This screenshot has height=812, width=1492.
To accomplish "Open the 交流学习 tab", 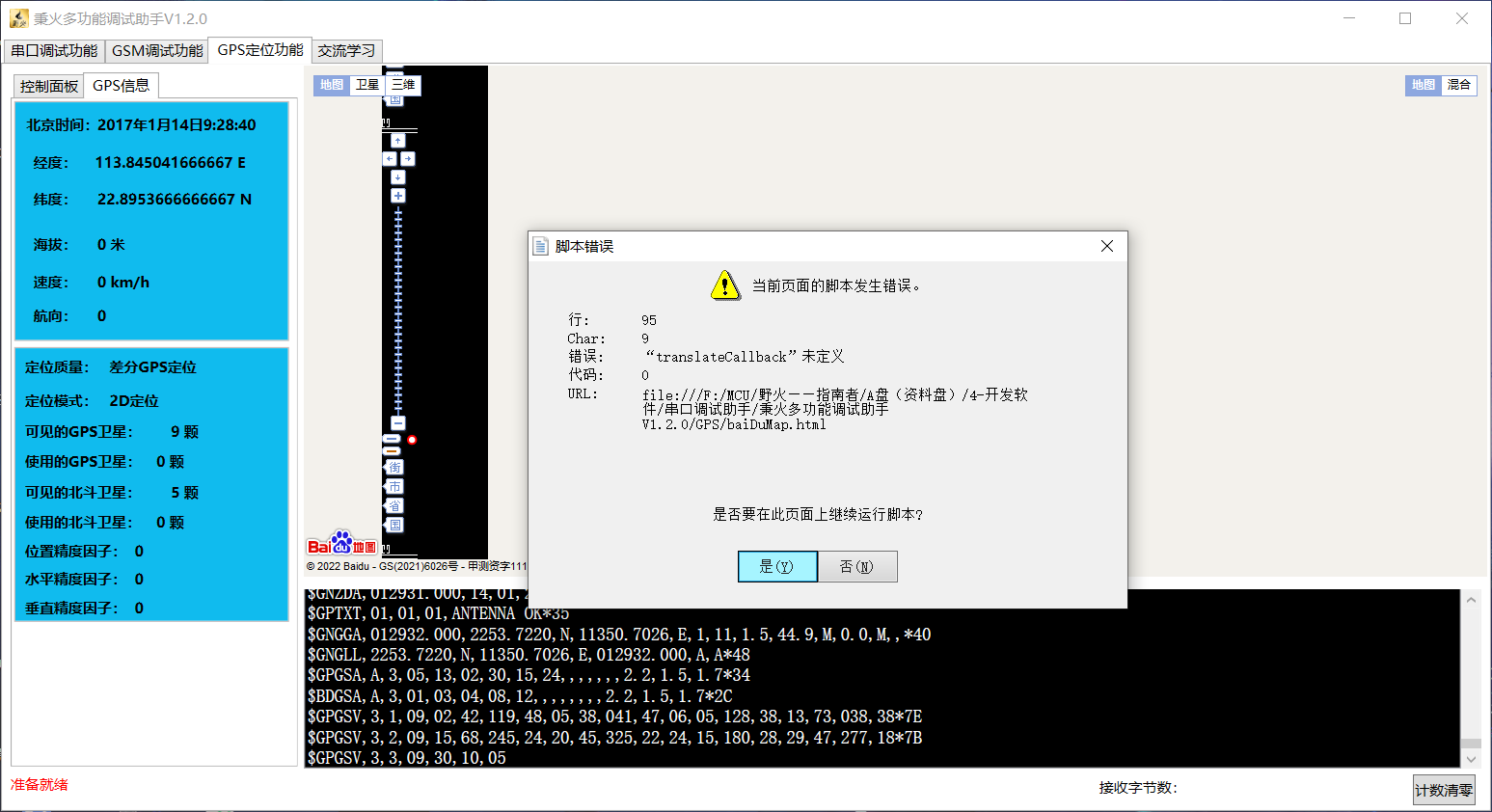I will (347, 51).
